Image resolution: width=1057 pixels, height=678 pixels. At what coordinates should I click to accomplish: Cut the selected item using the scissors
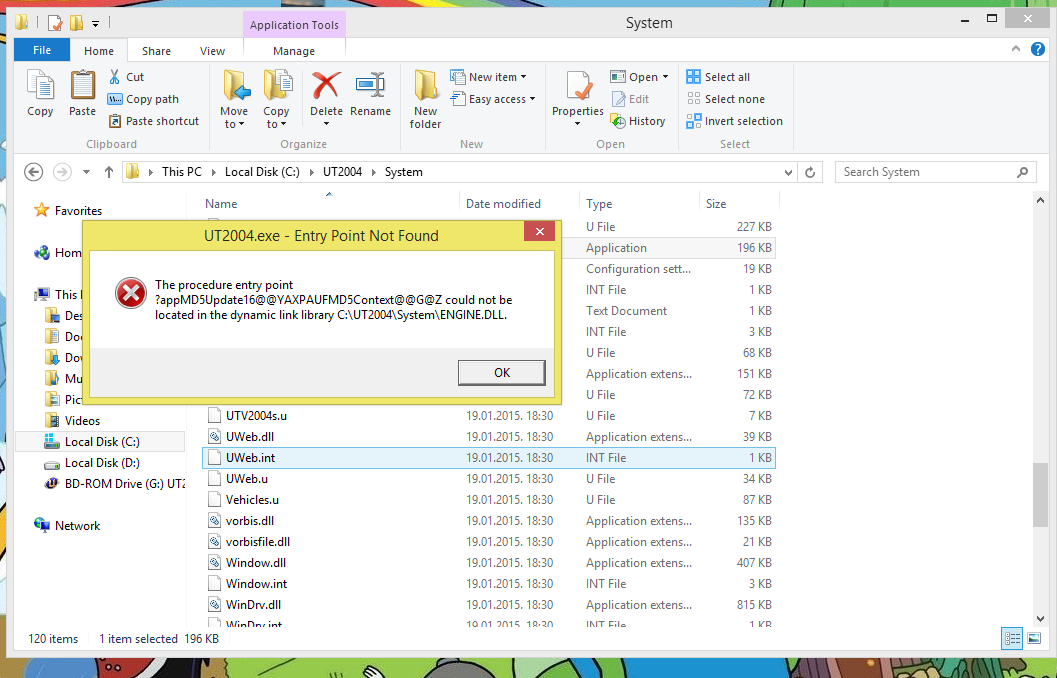pos(126,77)
